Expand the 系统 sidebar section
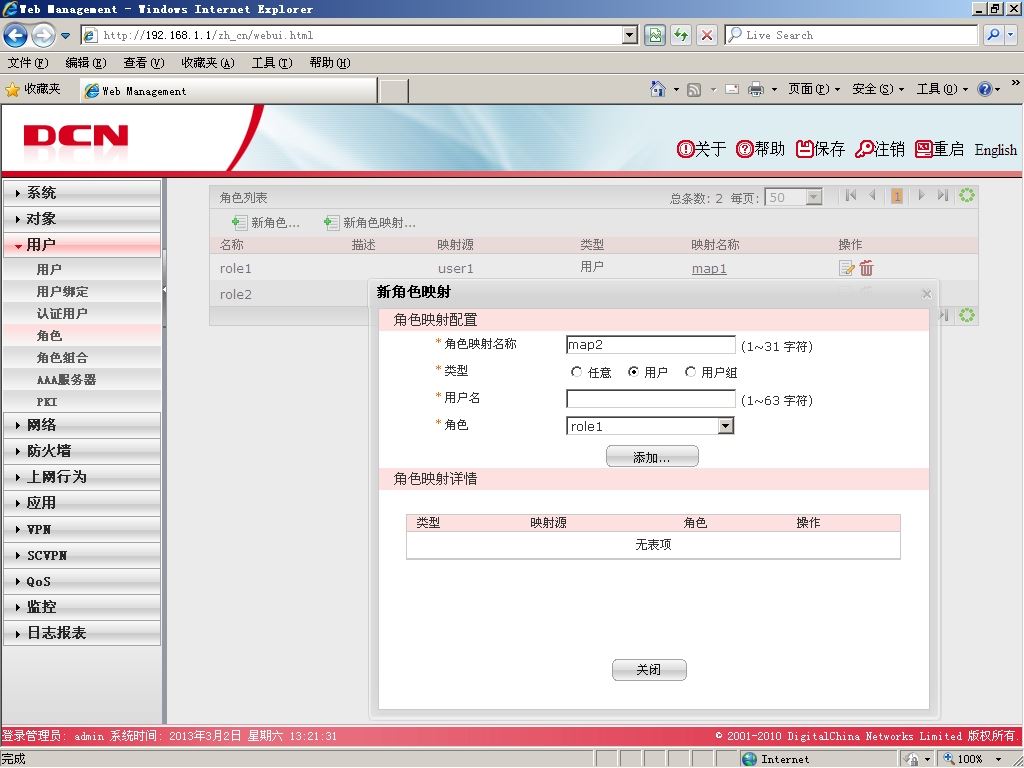 [82, 193]
